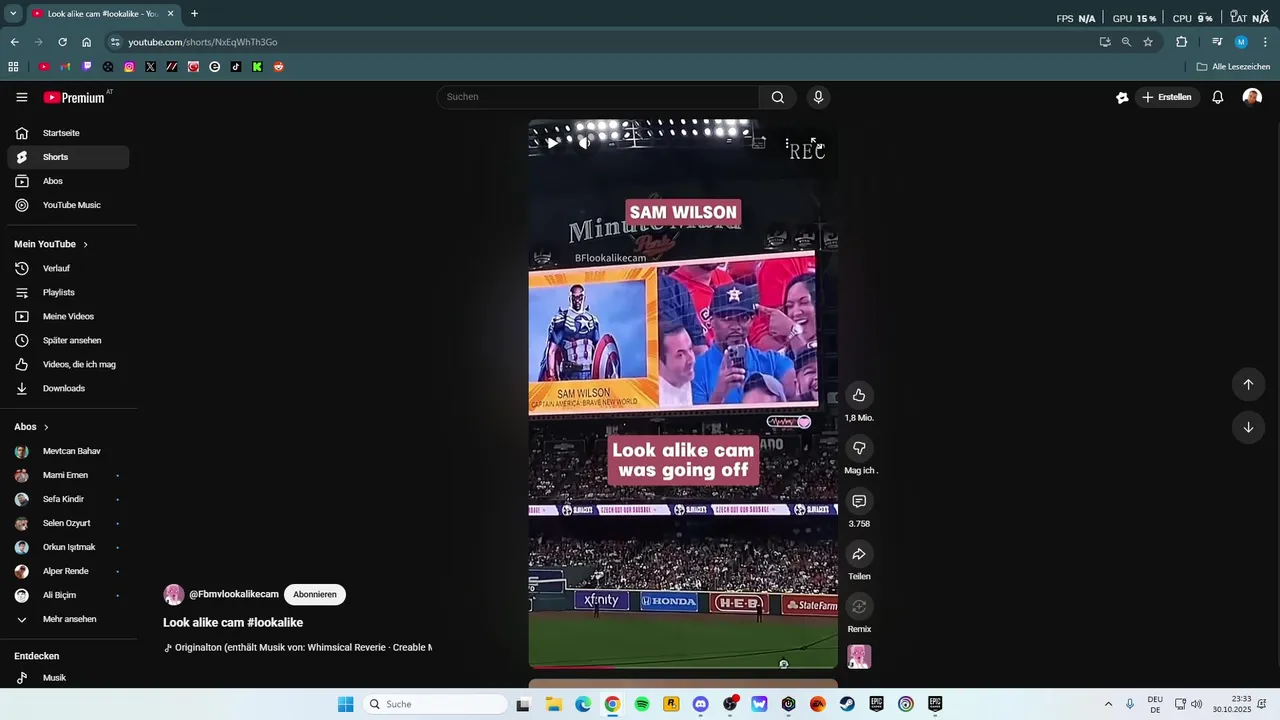Open the @Fbmvlookalikecam channel link

click(x=234, y=594)
